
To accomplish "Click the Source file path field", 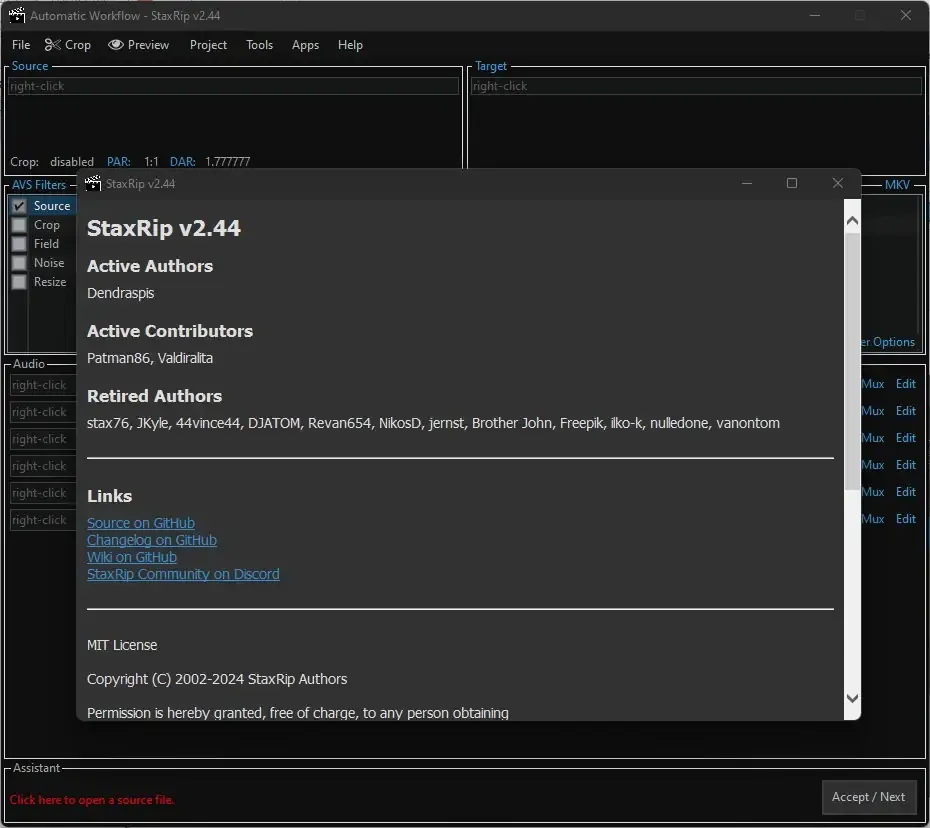I will (x=233, y=86).
